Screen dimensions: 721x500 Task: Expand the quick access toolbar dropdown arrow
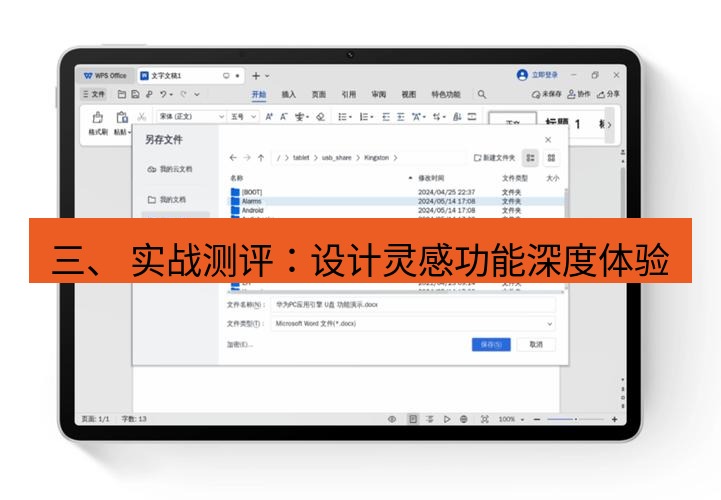pos(197,94)
